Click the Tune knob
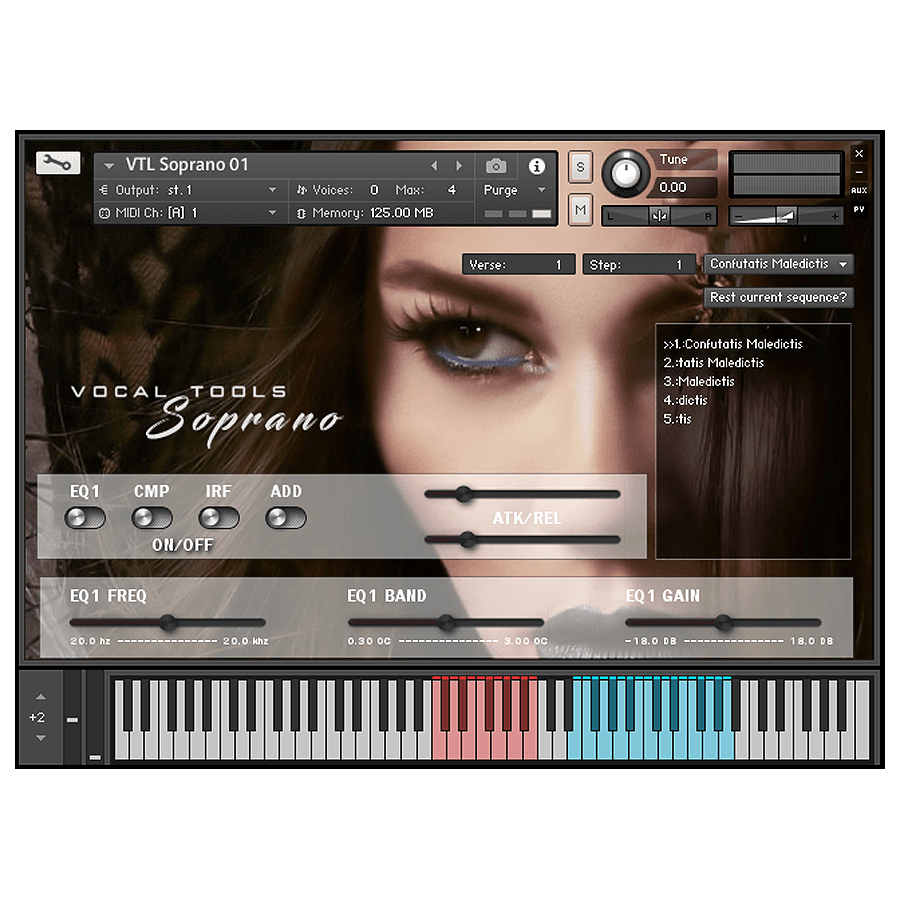This screenshot has height=900, width=900. (626, 173)
